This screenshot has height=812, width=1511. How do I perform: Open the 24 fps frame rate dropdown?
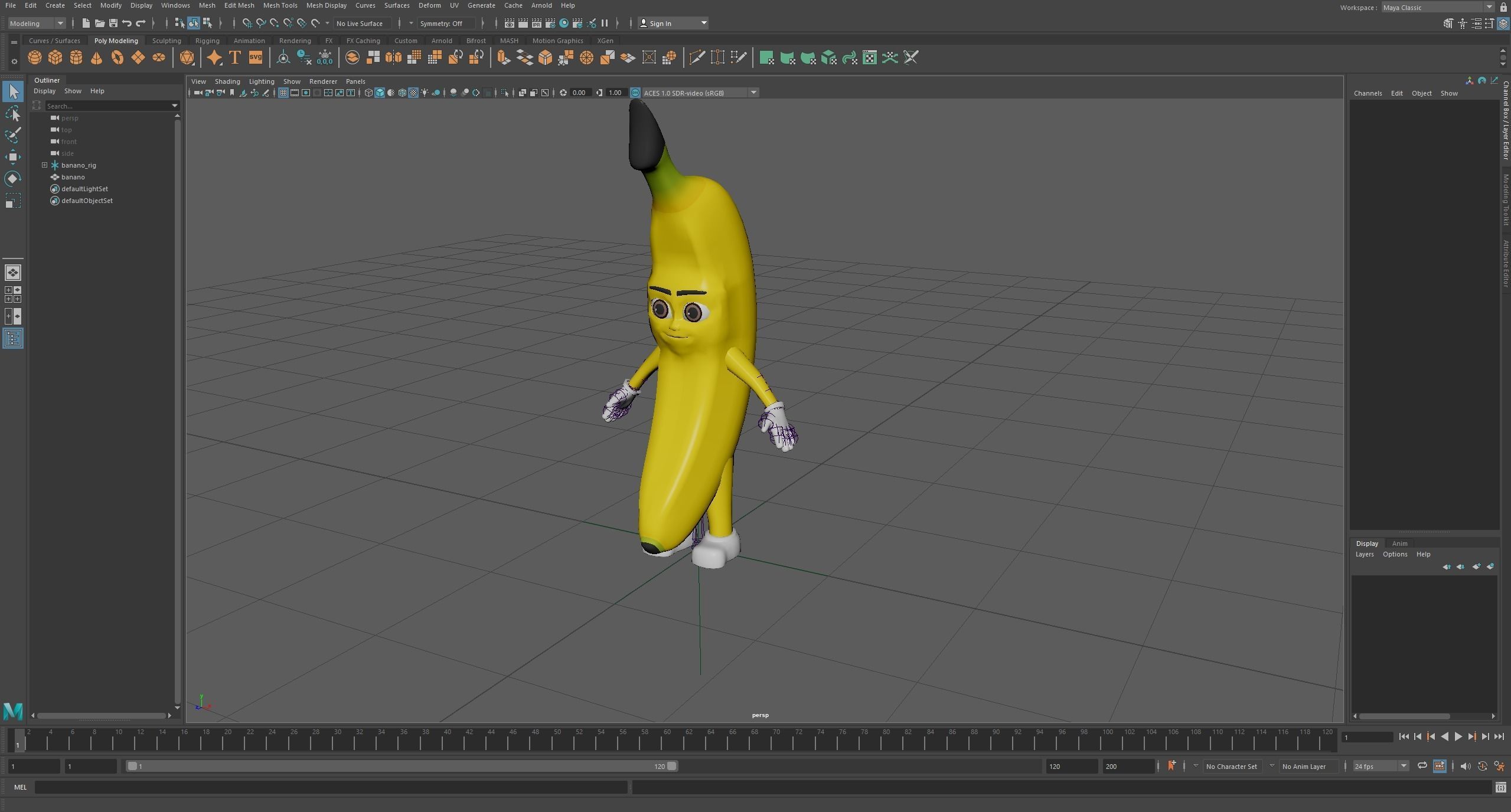point(1381,766)
